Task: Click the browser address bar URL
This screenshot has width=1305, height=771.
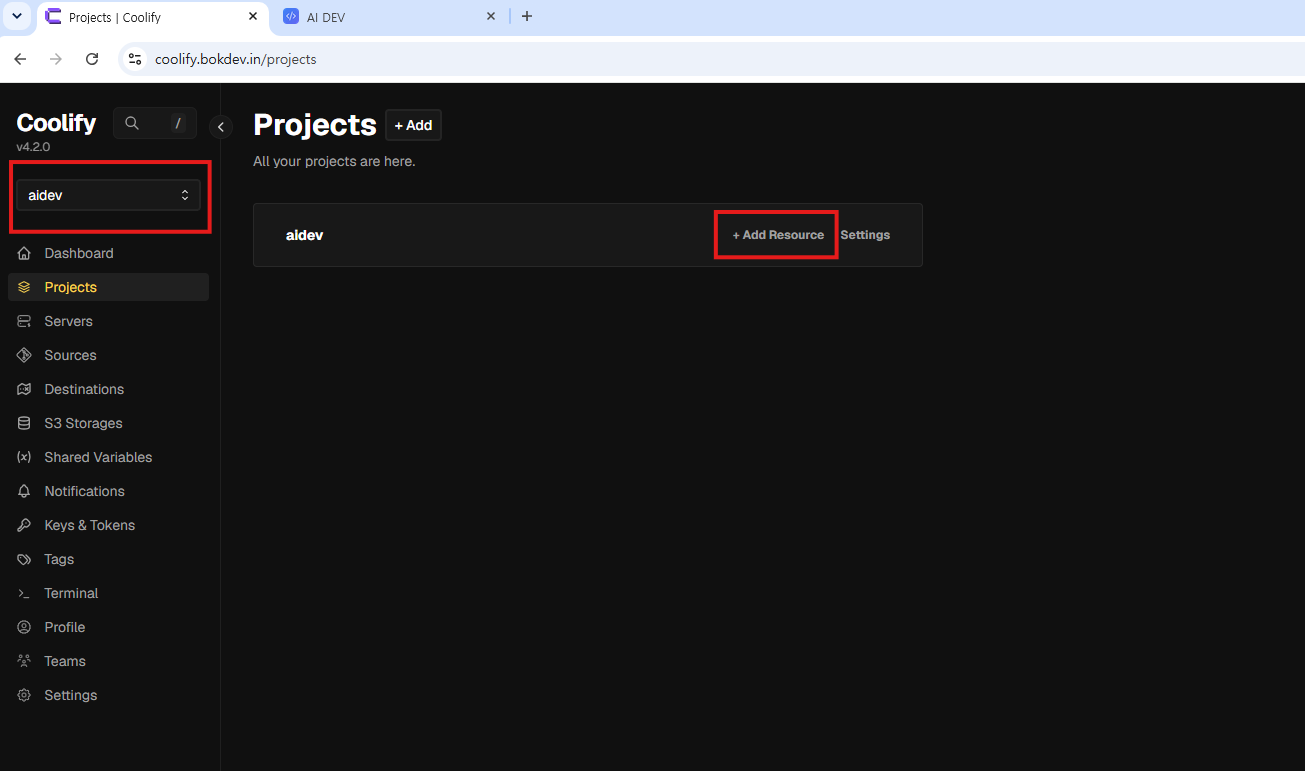Action: (x=236, y=59)
